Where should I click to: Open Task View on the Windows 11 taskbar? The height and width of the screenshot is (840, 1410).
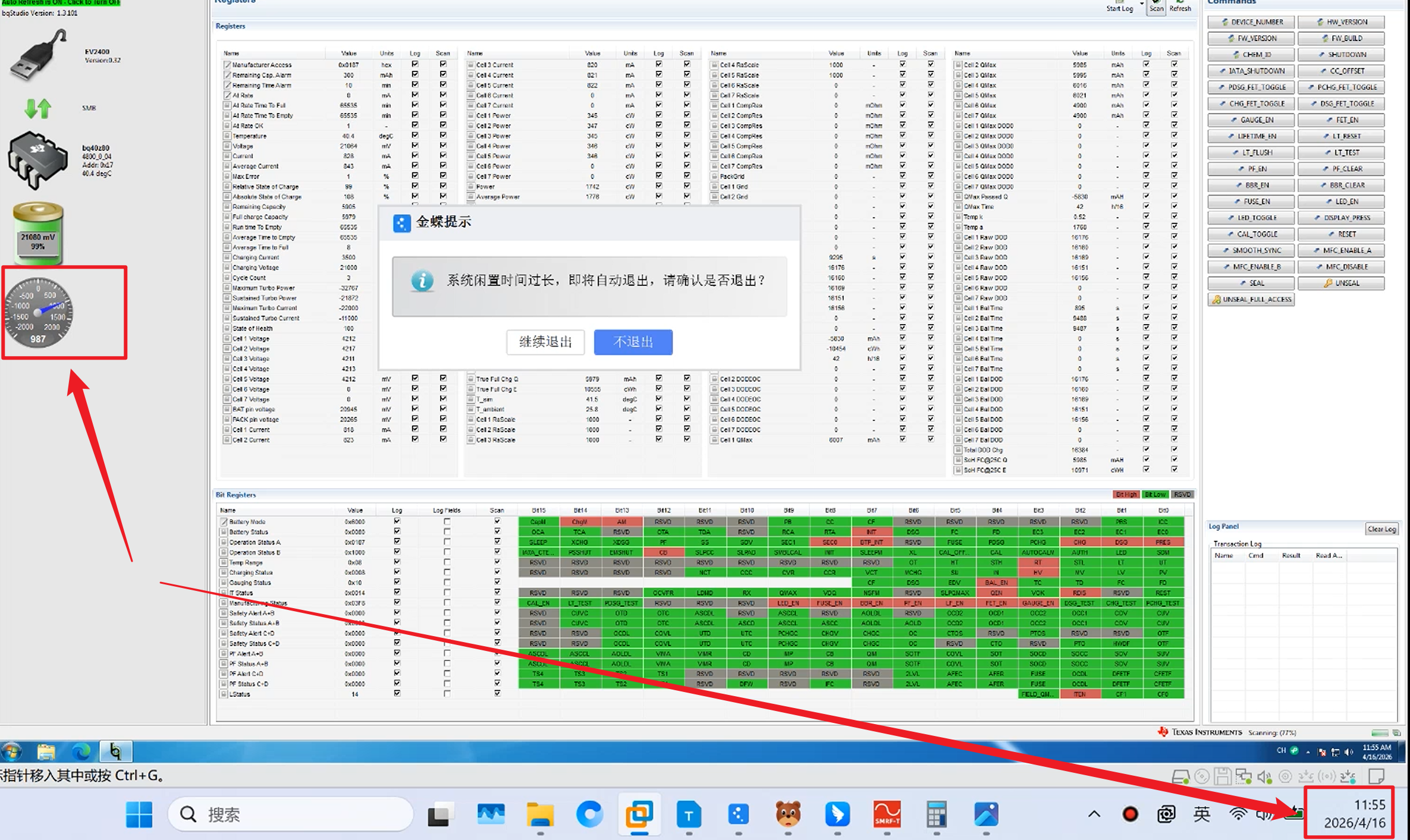[x=441, y=814]
